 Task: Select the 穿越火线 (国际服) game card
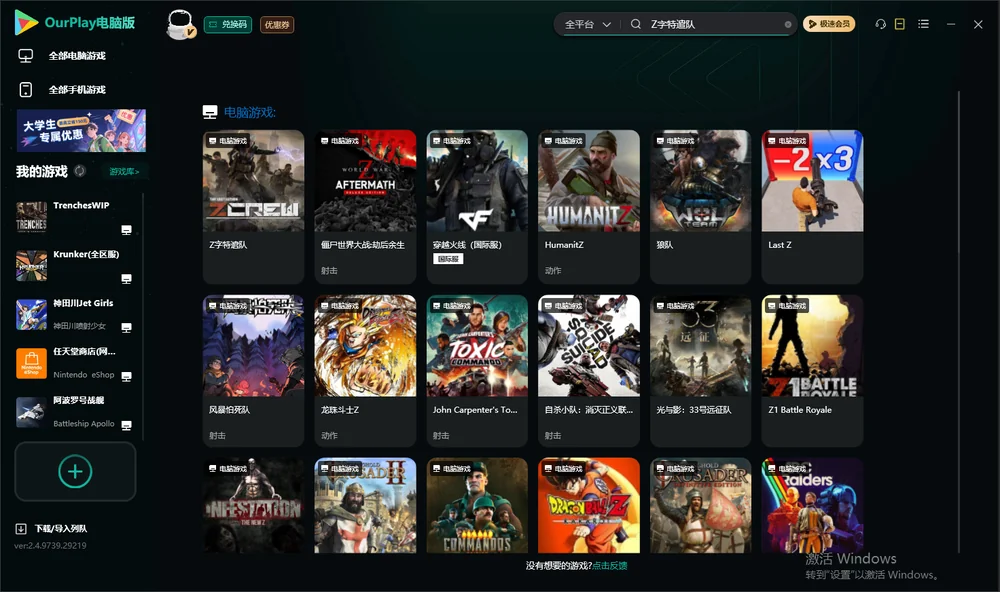[477, 207]
